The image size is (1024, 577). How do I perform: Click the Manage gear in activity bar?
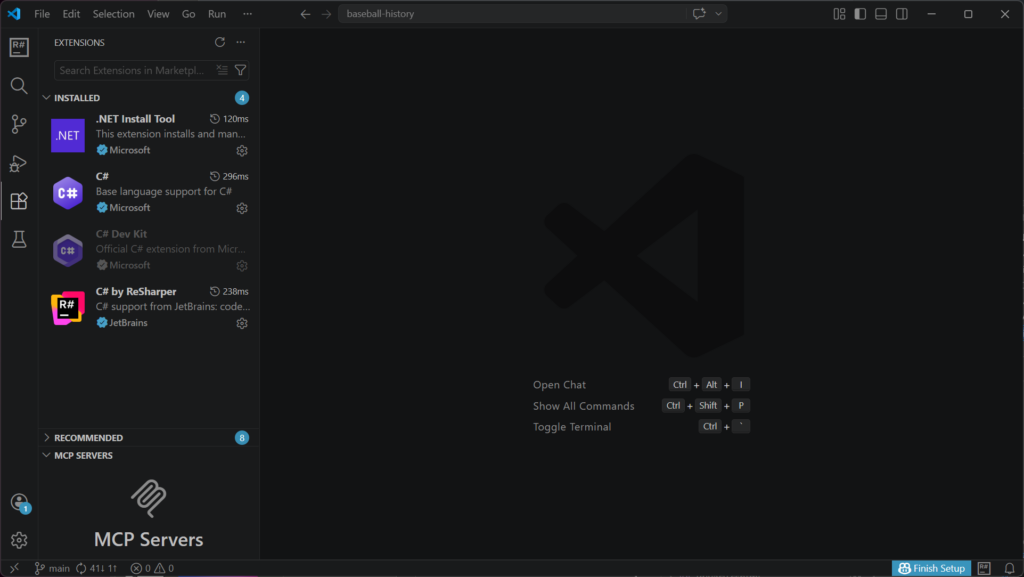point(18,540)
